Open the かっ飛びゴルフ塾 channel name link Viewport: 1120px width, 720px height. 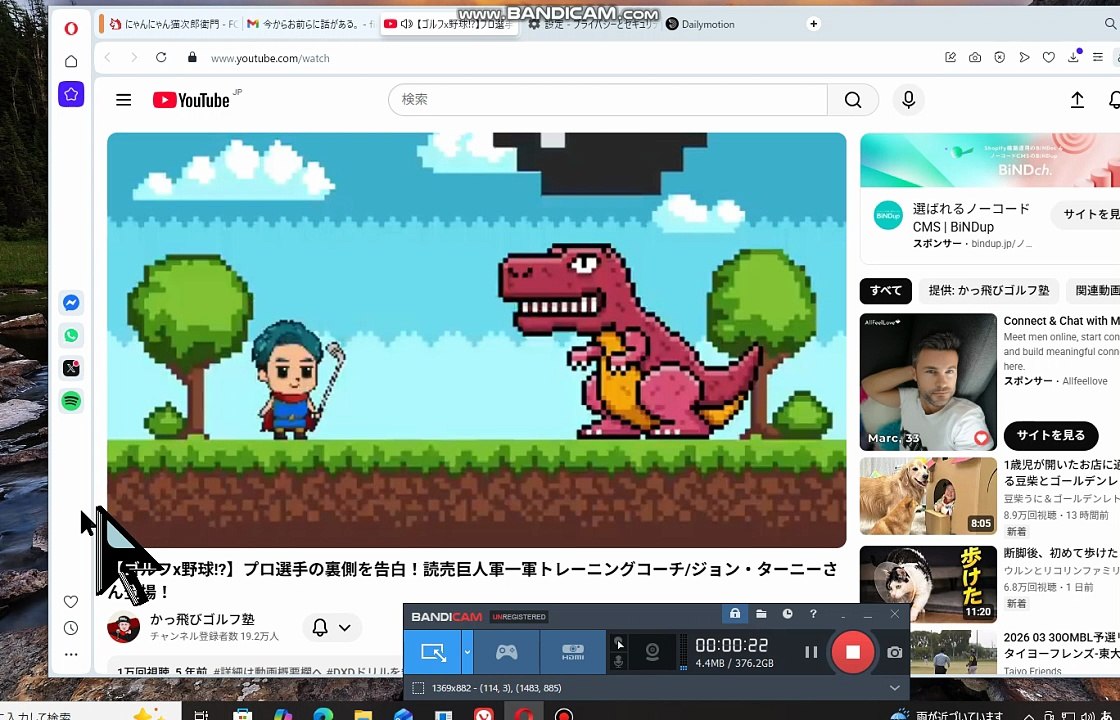[202, 619]
